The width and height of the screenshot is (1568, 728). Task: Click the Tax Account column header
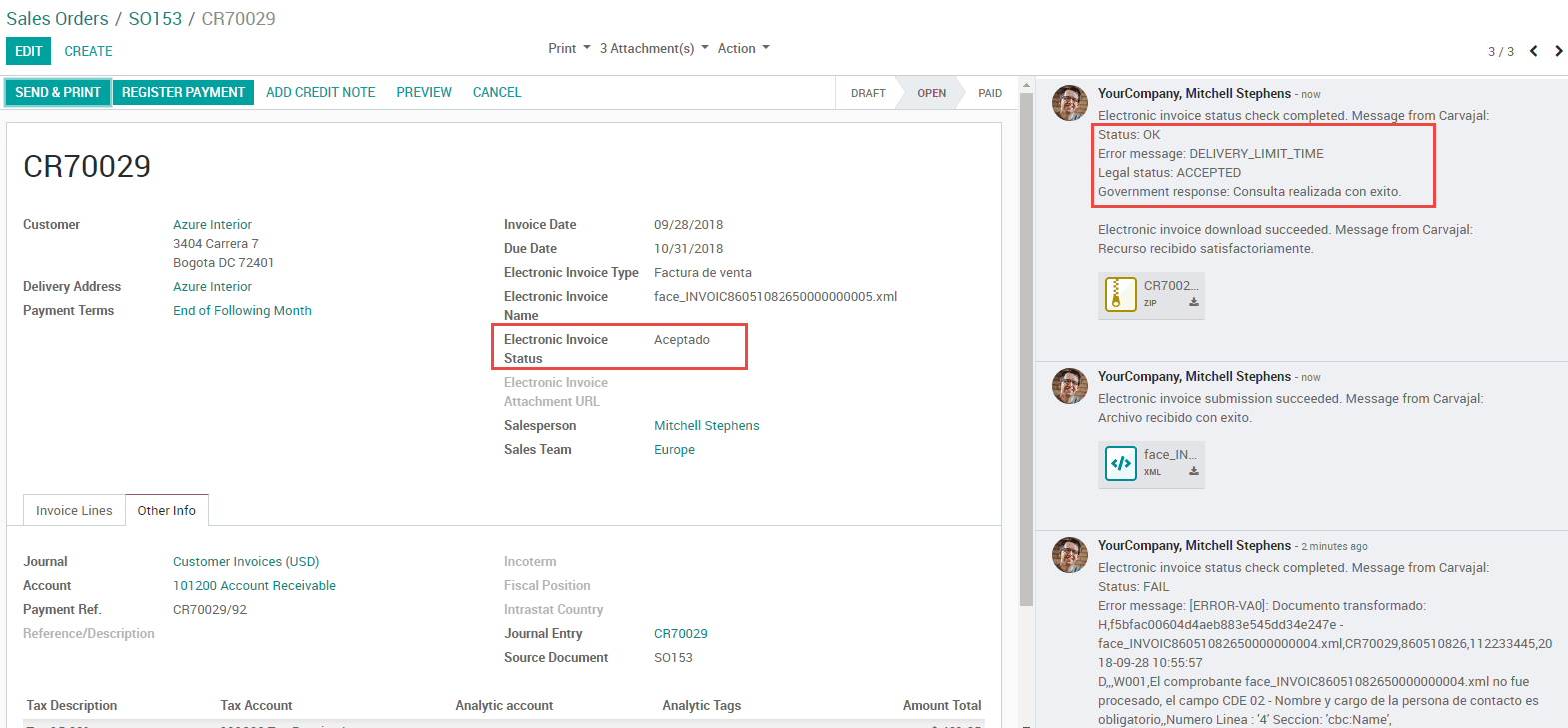pos(256,706)
